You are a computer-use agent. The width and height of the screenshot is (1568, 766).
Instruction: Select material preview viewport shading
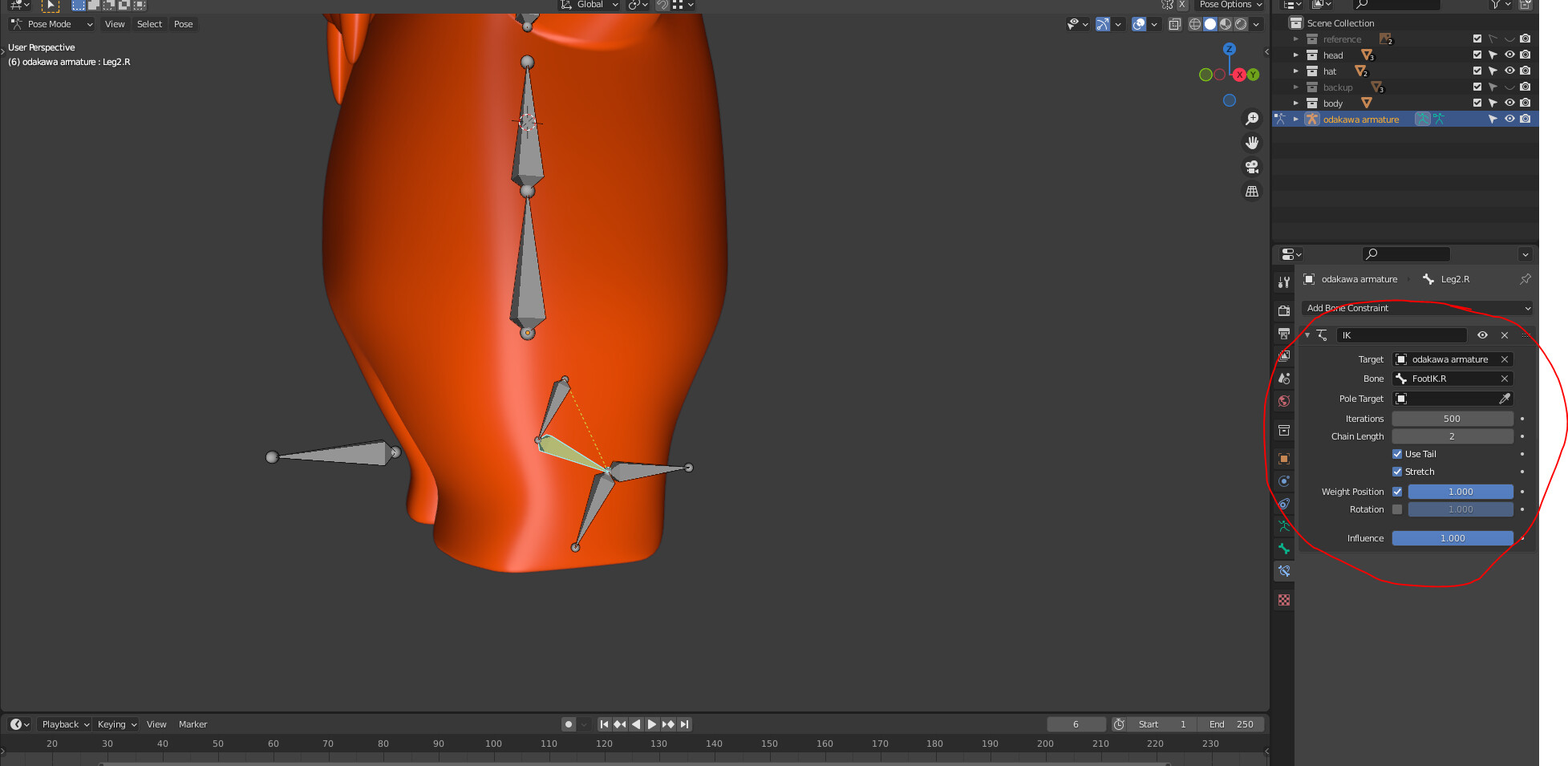click(x=1226, y=24)
